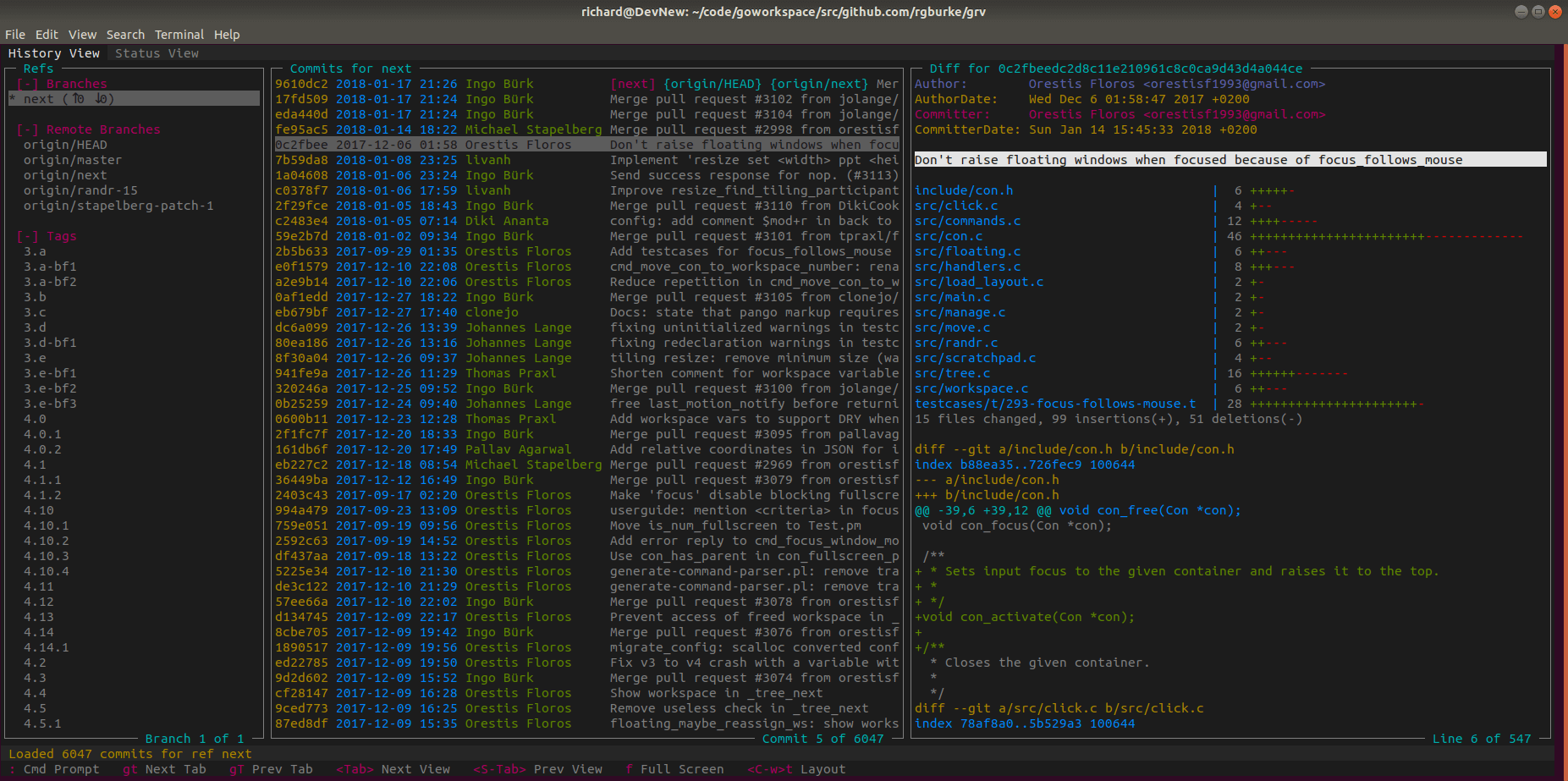The width and height of the screenshot is (1568, 781).
Task: Select remote branch origin/next
Action: [x=65, y=175]
